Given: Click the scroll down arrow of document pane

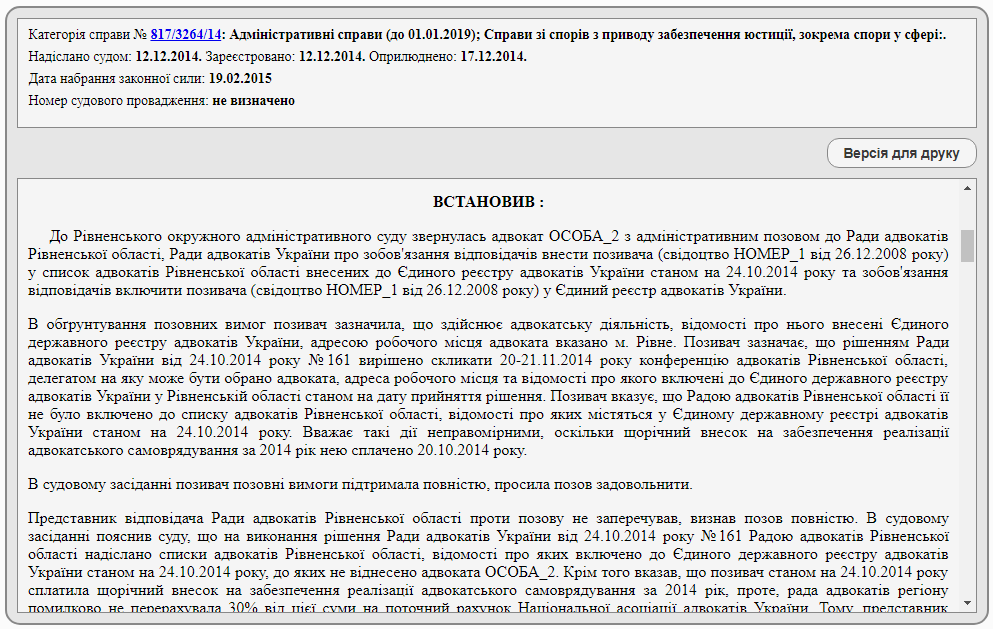Looking at the screenshot, I should coord(967,603).
